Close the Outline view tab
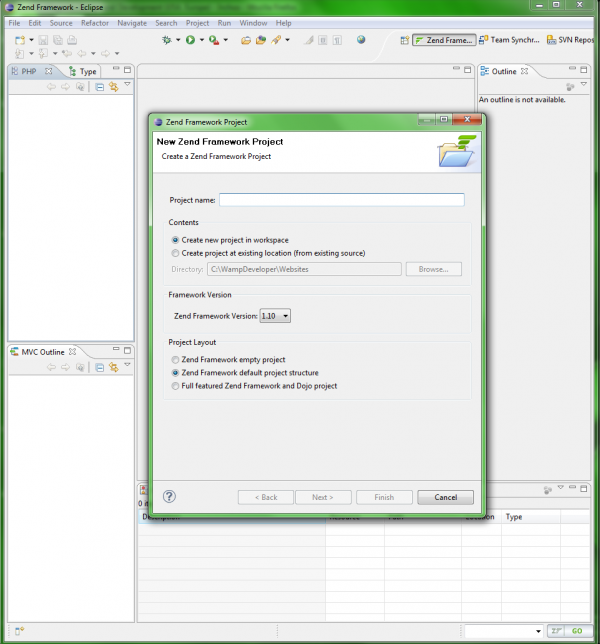This screenshot has width=600, height=644. (524, 71)
